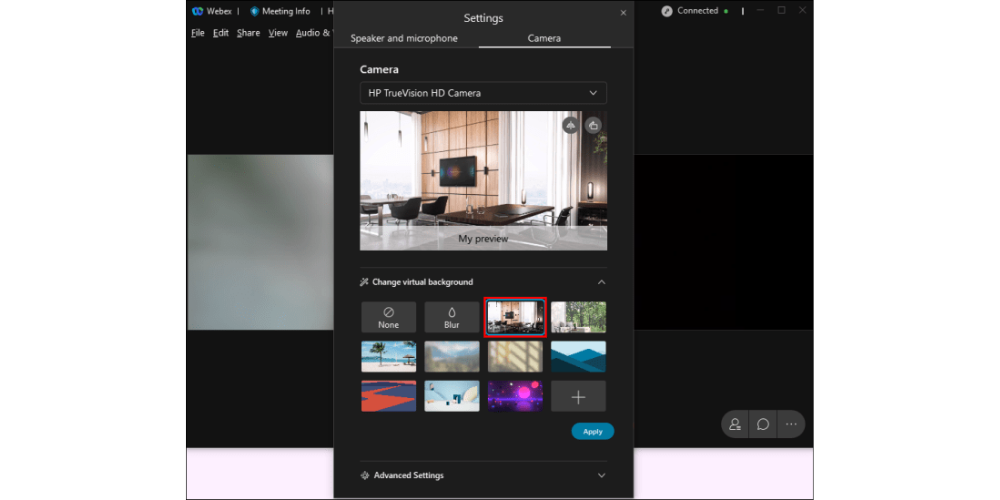Click the Meeting Info shield icon
The width and height of the screenshot is (1000, 500).
point(255,12)
